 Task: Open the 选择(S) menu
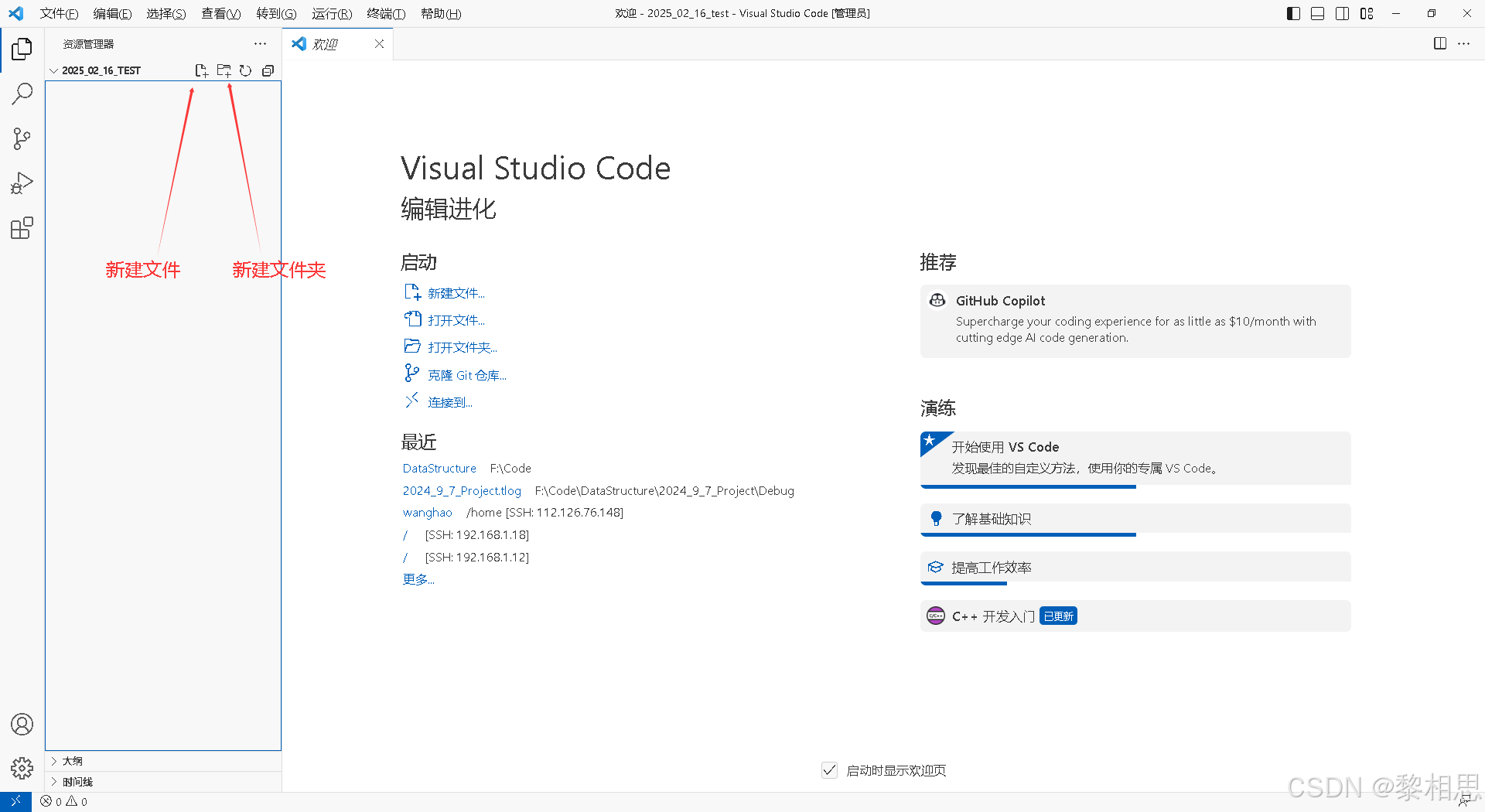166,13
